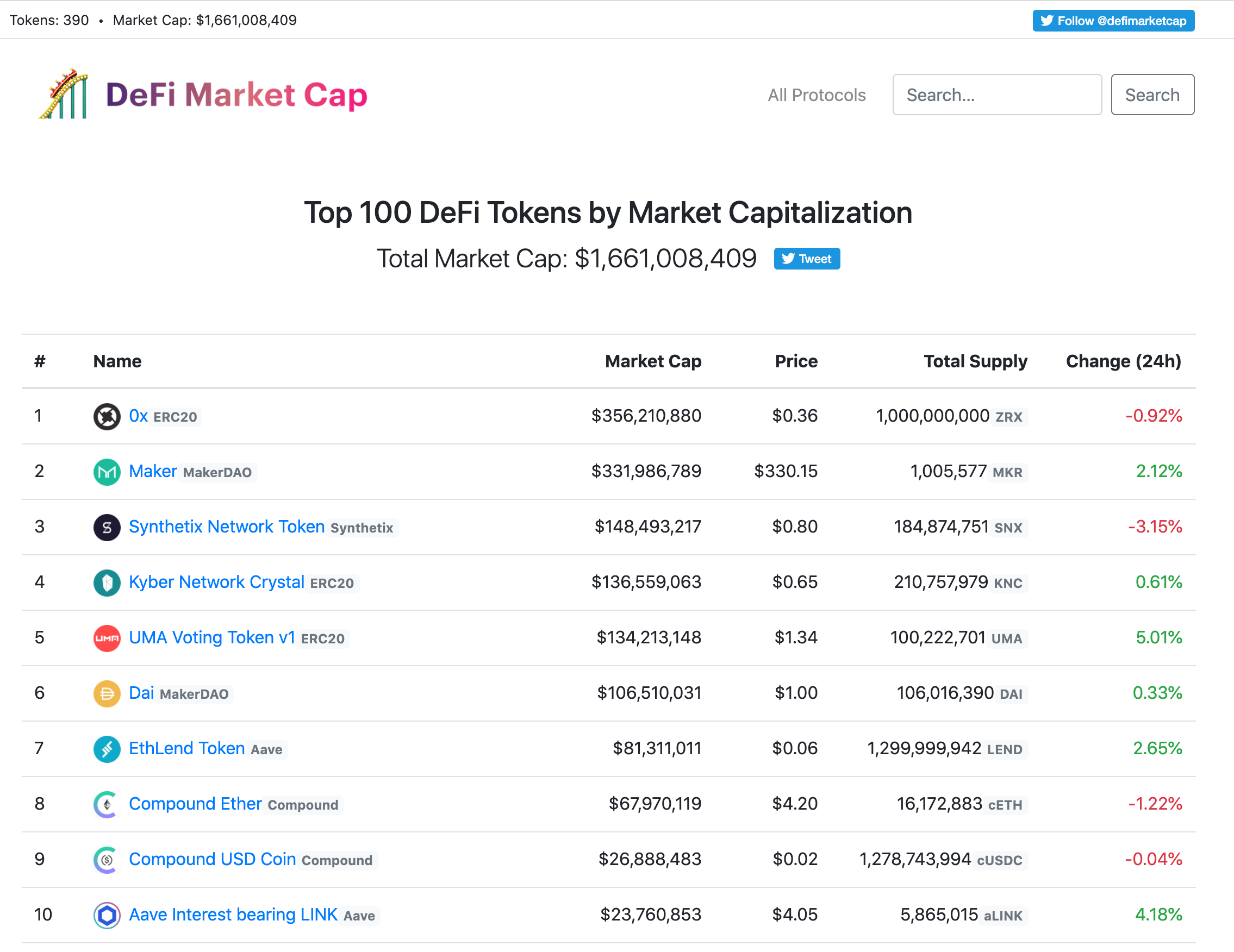1234x952 pixels.
Task: Follow @defimarketcap on Twitter
Action: [1113, 21]
